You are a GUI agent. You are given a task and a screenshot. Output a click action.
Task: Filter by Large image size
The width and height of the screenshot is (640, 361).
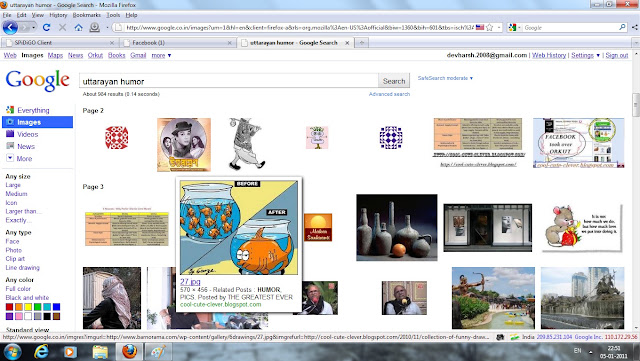coord(13,185)
